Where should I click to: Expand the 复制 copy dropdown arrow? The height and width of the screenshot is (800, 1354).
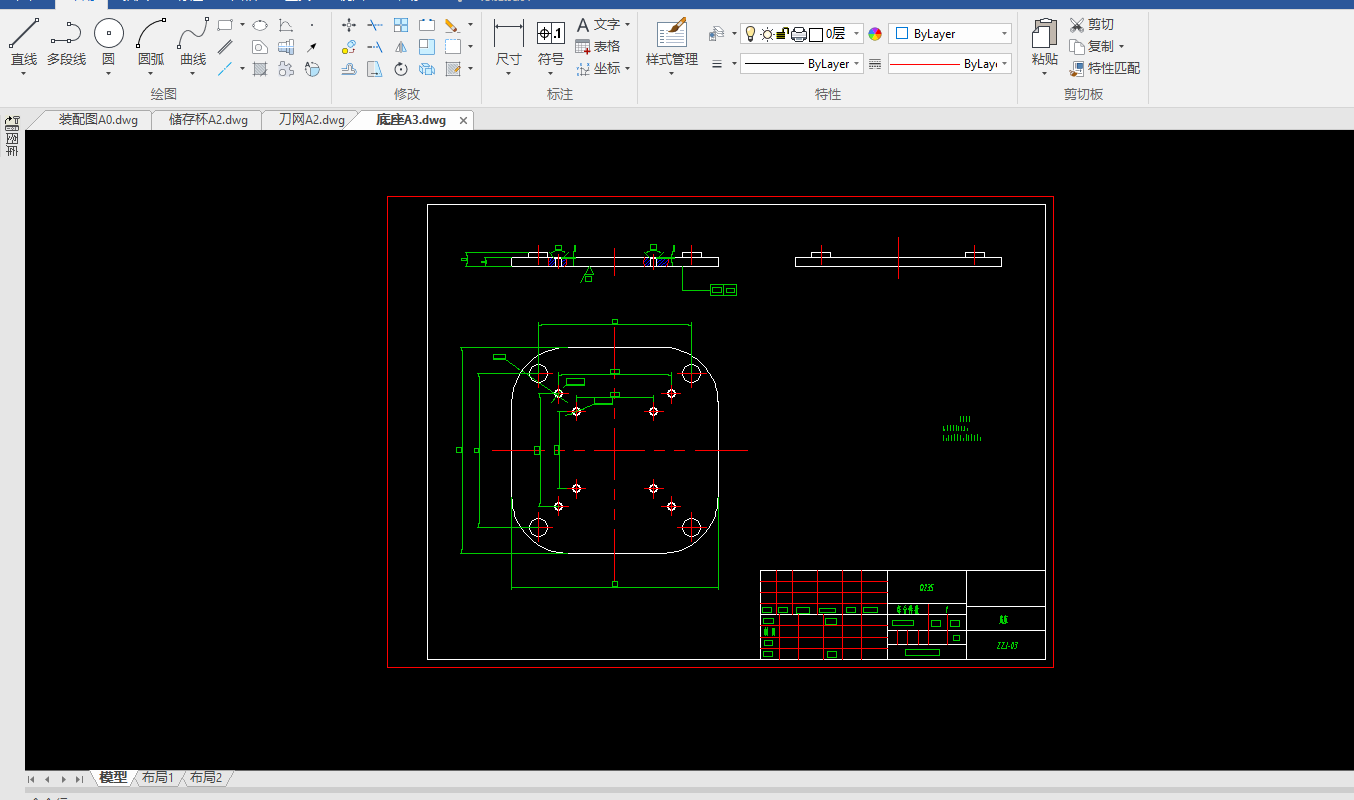point(1121,46)
